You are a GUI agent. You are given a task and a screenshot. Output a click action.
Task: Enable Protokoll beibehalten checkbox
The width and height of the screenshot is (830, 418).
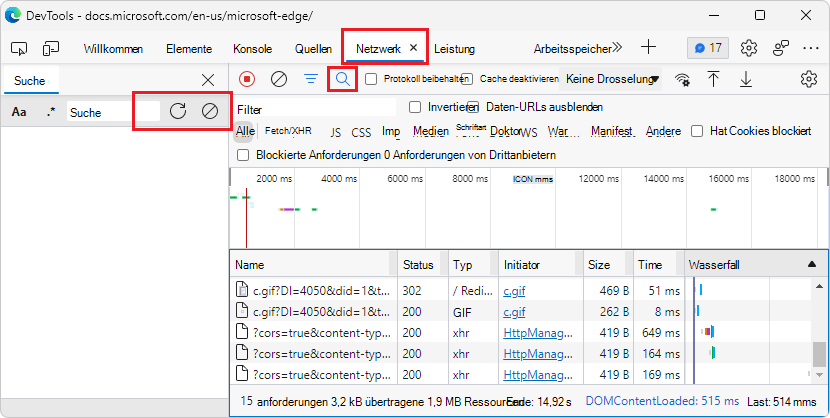coord(371,79)
